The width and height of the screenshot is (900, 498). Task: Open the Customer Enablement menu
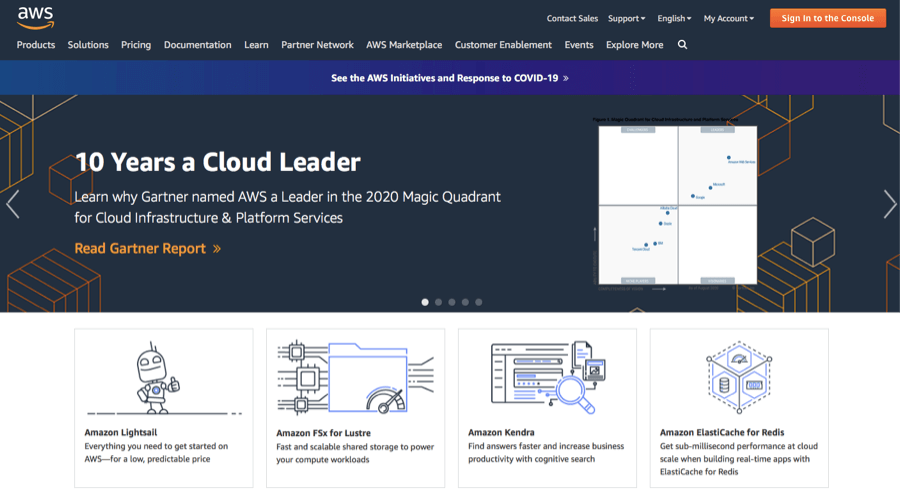pyautogui.click(x=503, y=45)
